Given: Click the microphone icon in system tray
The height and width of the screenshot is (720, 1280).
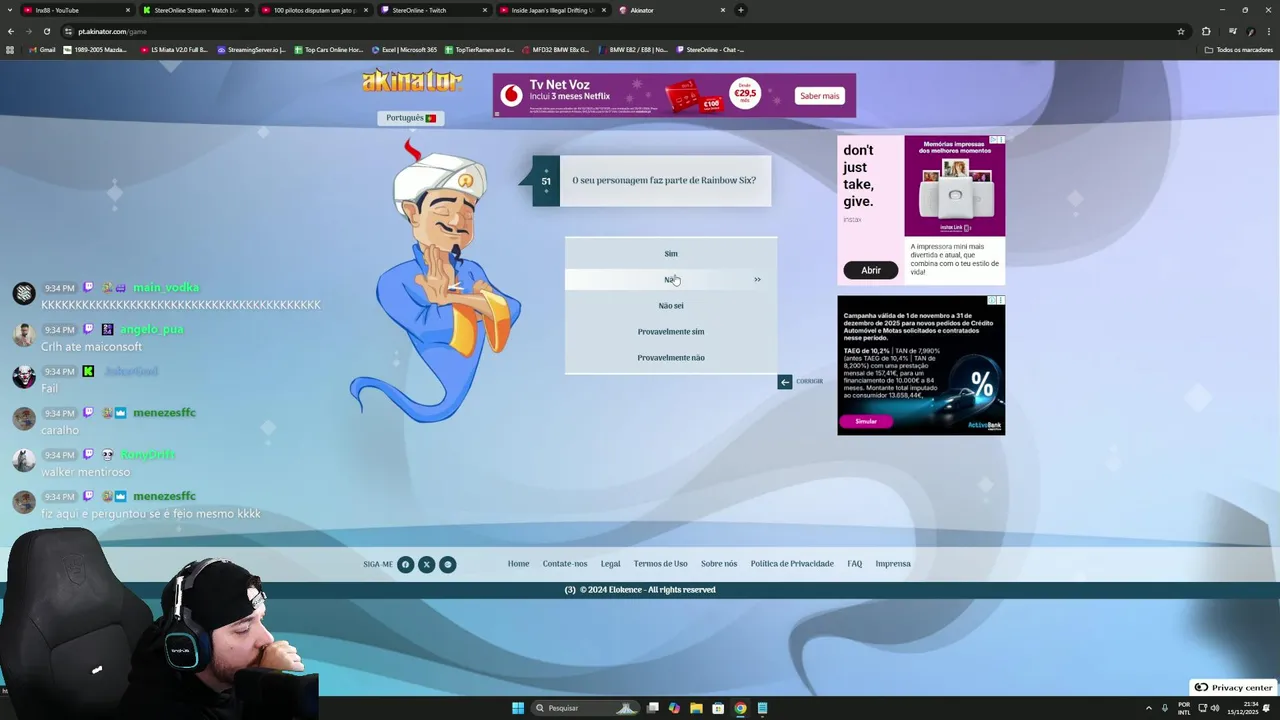Looking at the screenshot, I should pyautogui.click(x=1165, y=708).
